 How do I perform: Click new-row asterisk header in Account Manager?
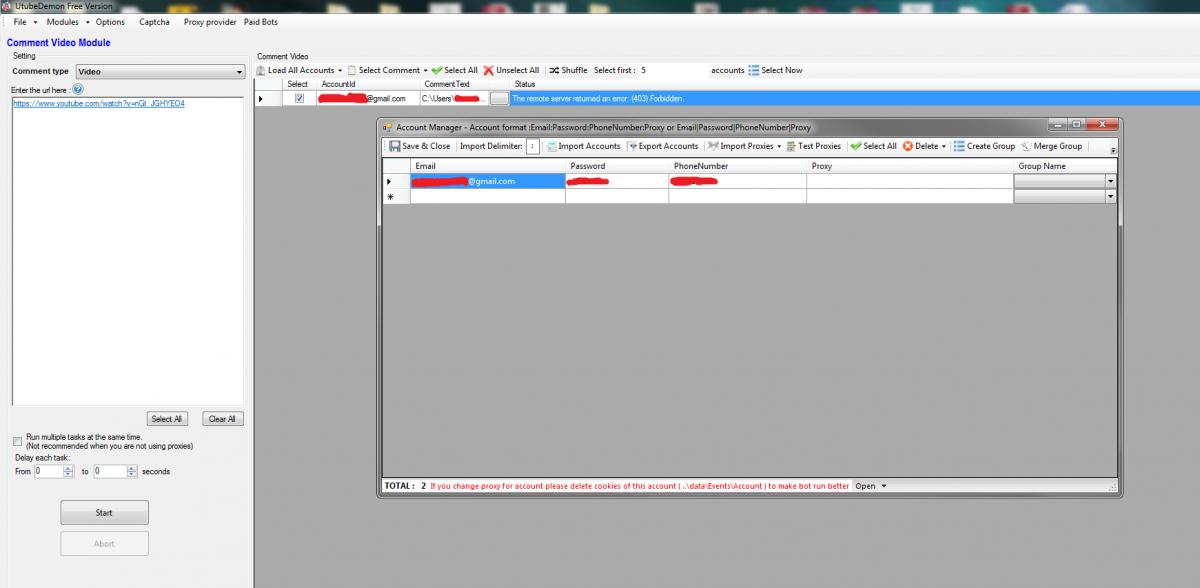(396, 197)
